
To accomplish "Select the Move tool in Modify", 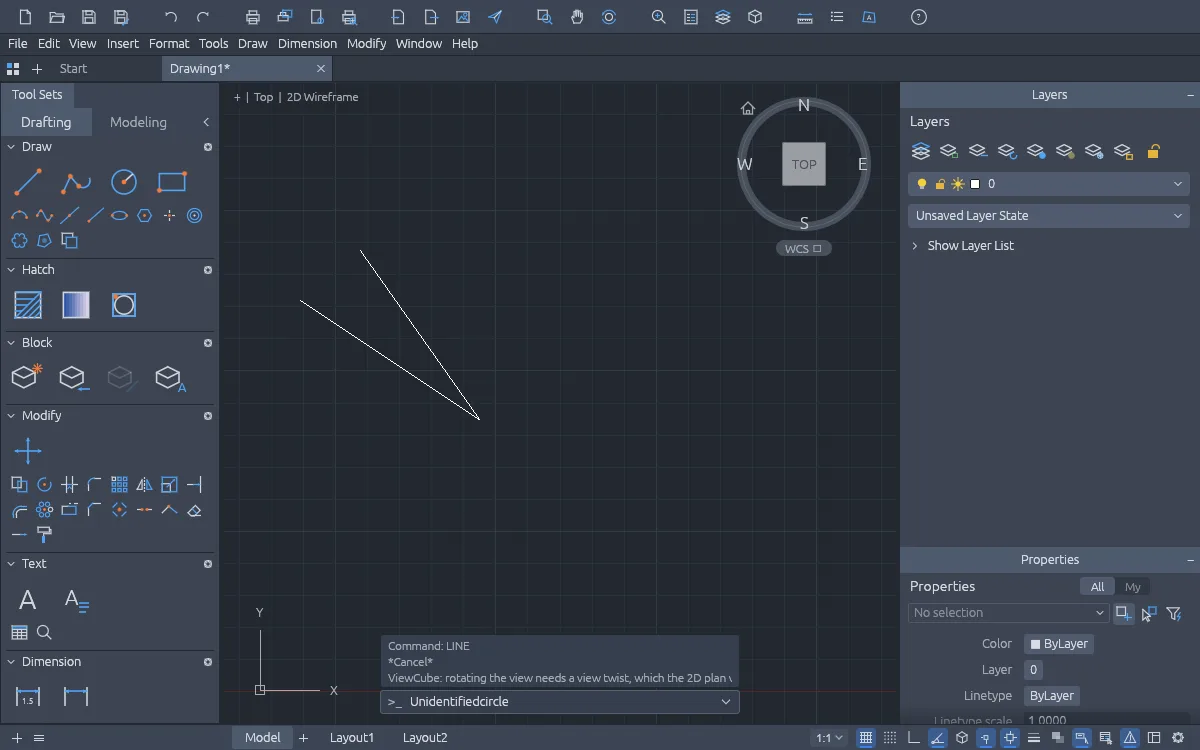I will tap(28, 451).
